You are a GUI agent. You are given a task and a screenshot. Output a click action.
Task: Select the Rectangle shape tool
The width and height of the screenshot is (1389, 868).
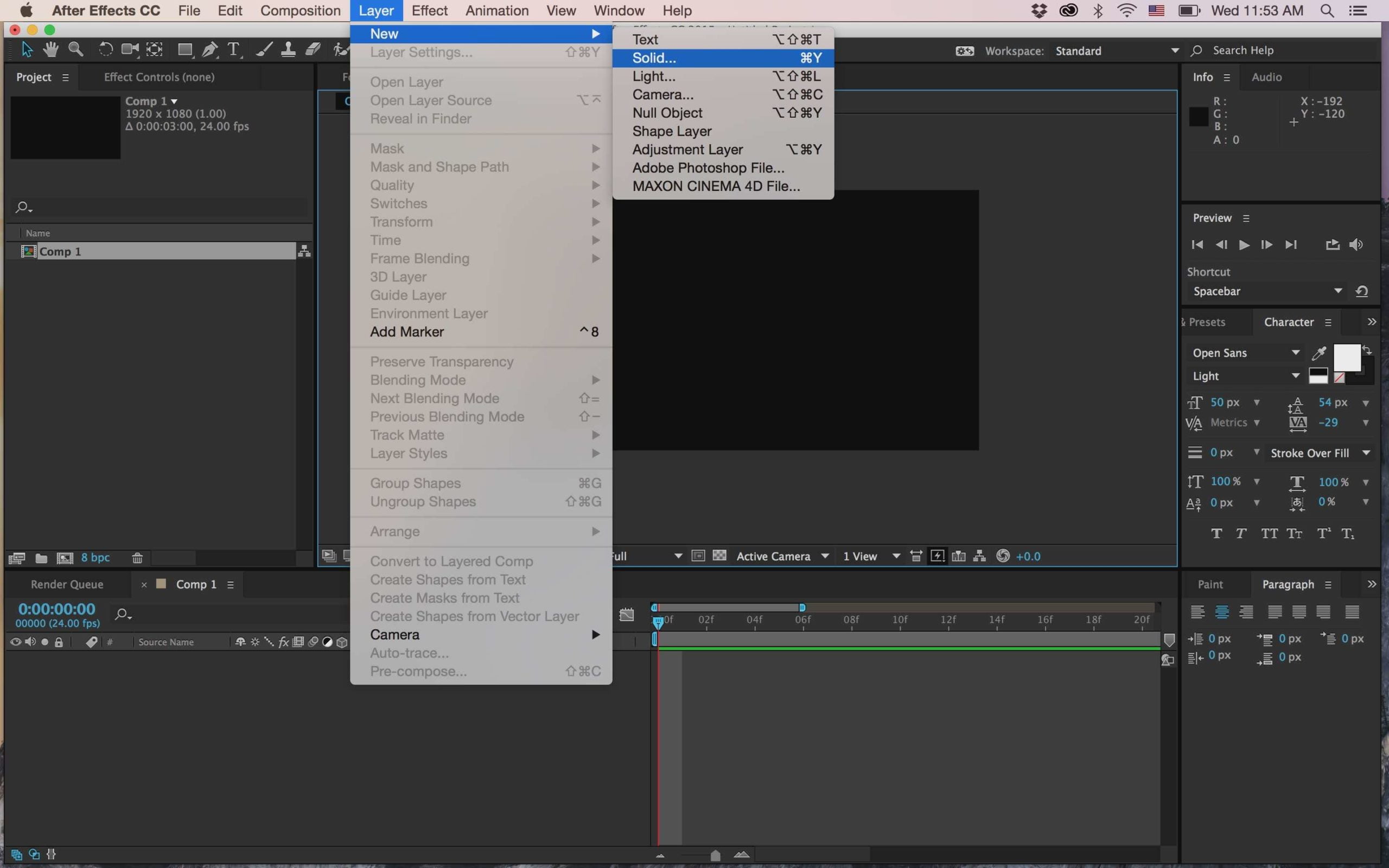click(x=185, y=50)
